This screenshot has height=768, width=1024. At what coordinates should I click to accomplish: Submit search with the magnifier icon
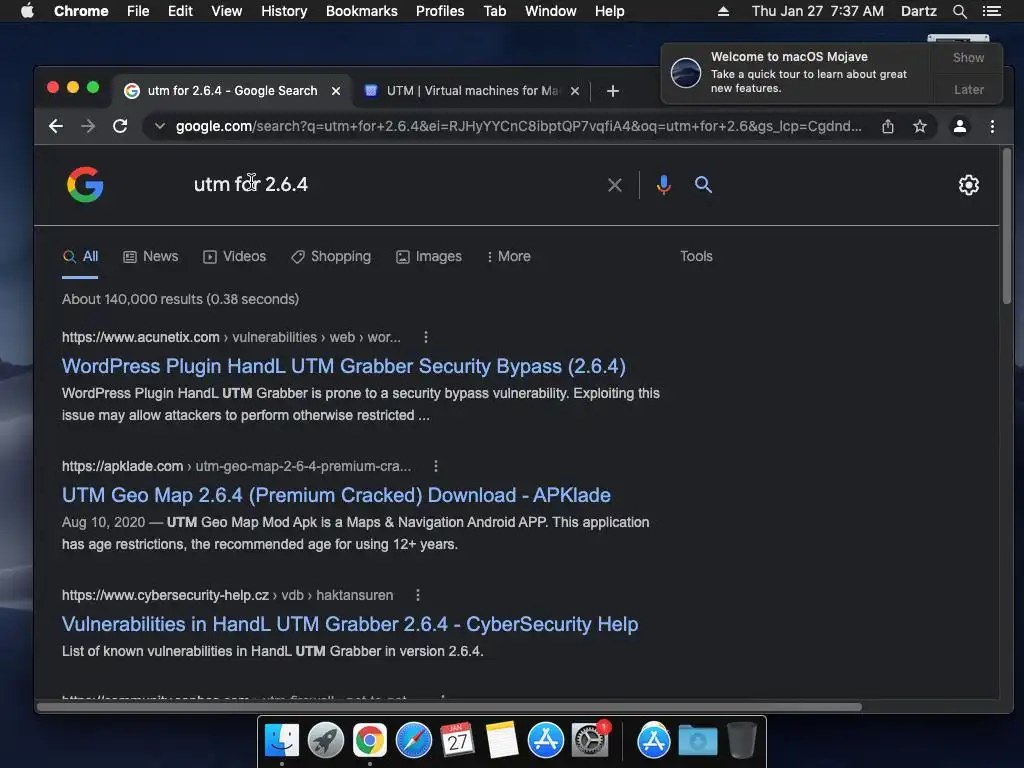pos(703,185)
